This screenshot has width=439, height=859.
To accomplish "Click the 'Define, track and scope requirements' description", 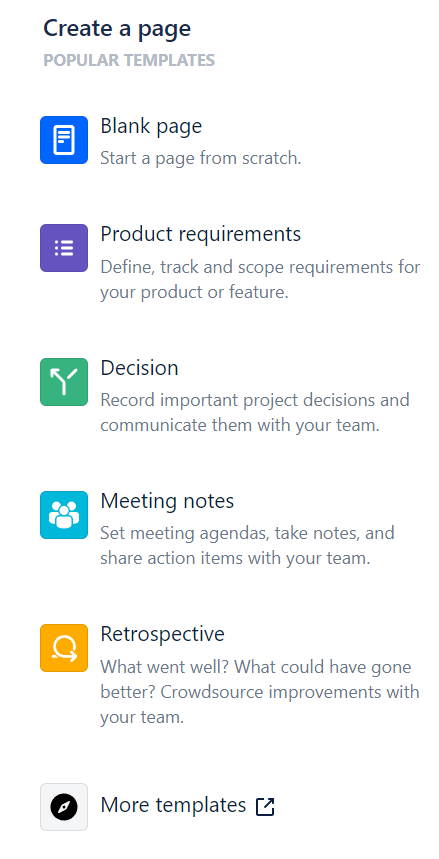I will click(x=260, y=280).
